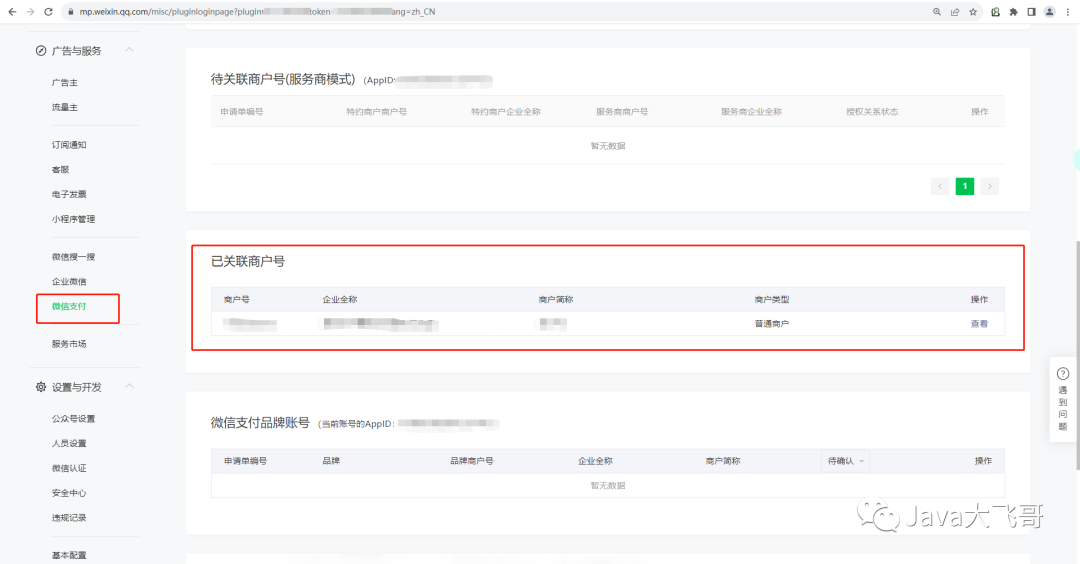
Task: Open 基本配置 in the sidebar
Action: pos(69,555)
